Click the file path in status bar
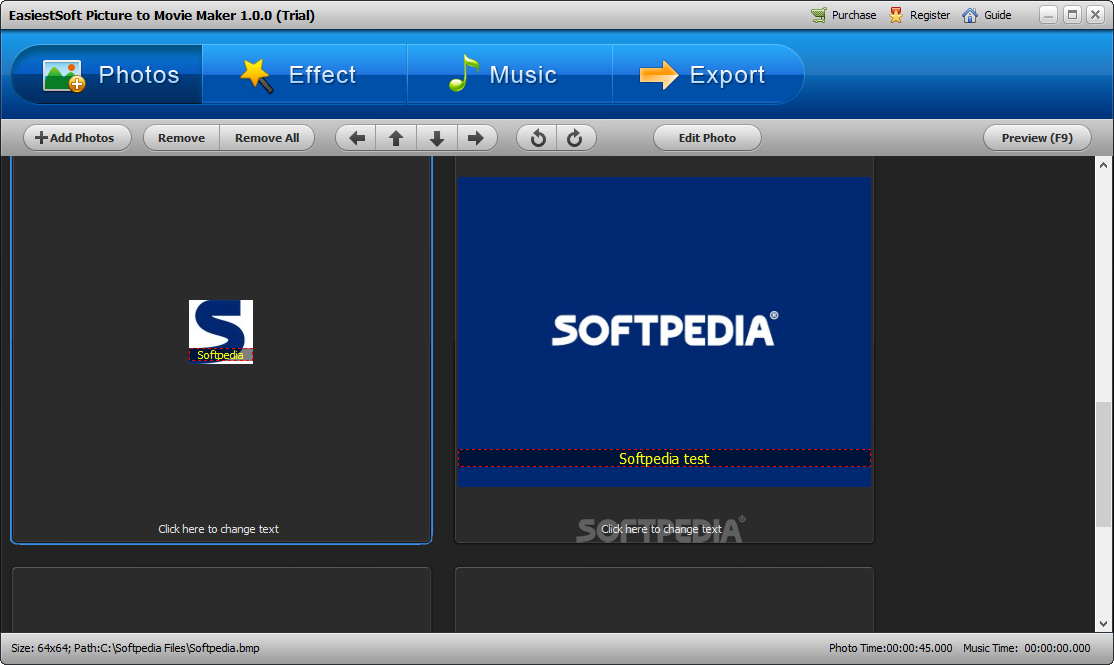1114x665 pixels. 166,648
